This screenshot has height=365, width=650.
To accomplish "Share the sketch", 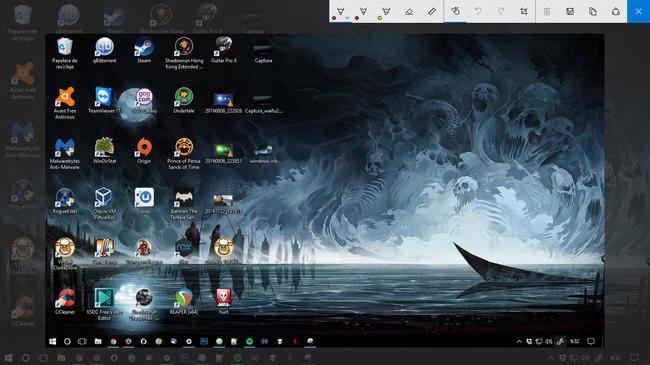I will tap(616, 11).
